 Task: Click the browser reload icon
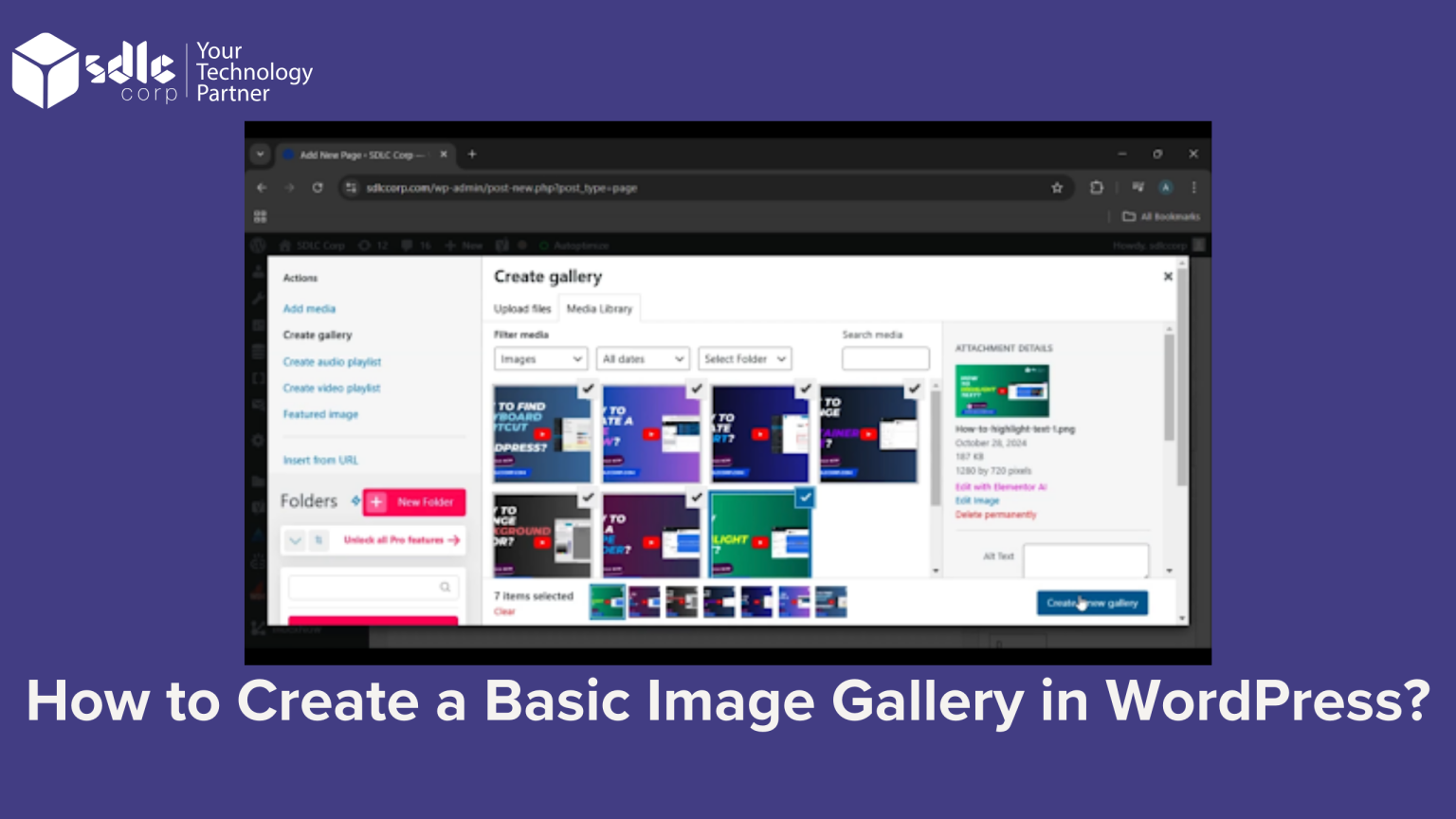point(318,188)
